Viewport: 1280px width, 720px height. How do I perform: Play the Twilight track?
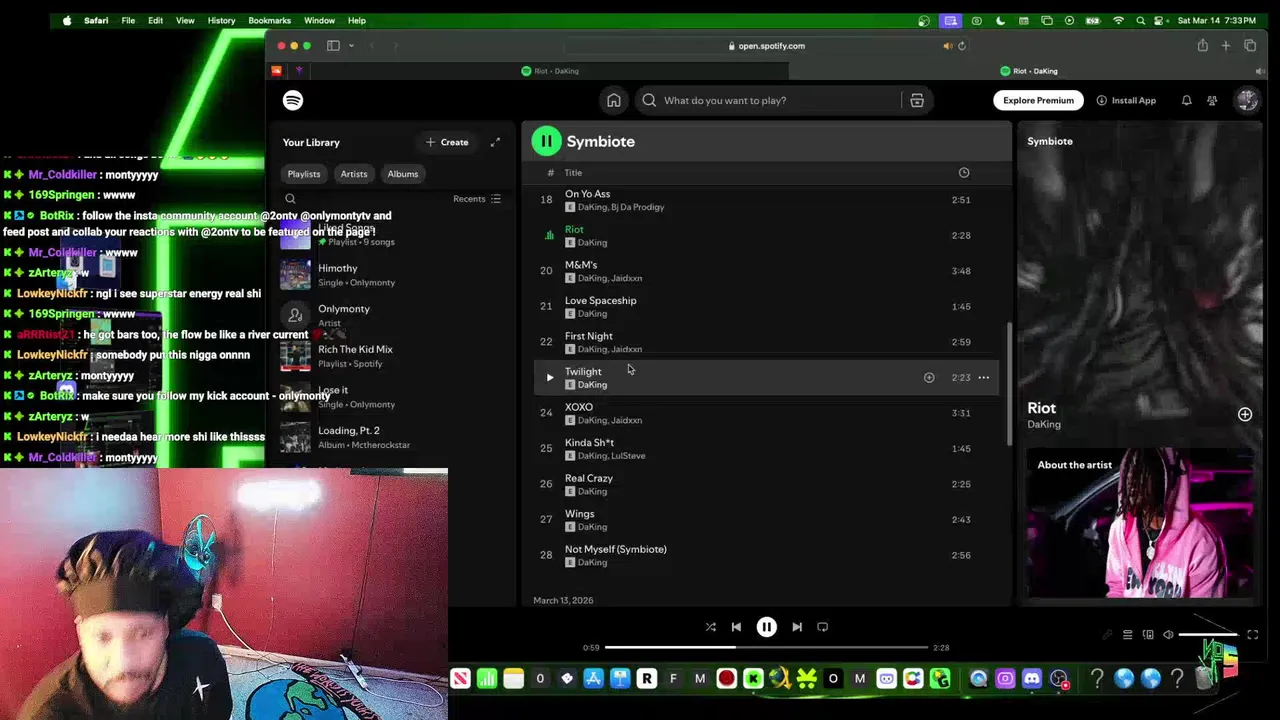[x=549, y=378]
